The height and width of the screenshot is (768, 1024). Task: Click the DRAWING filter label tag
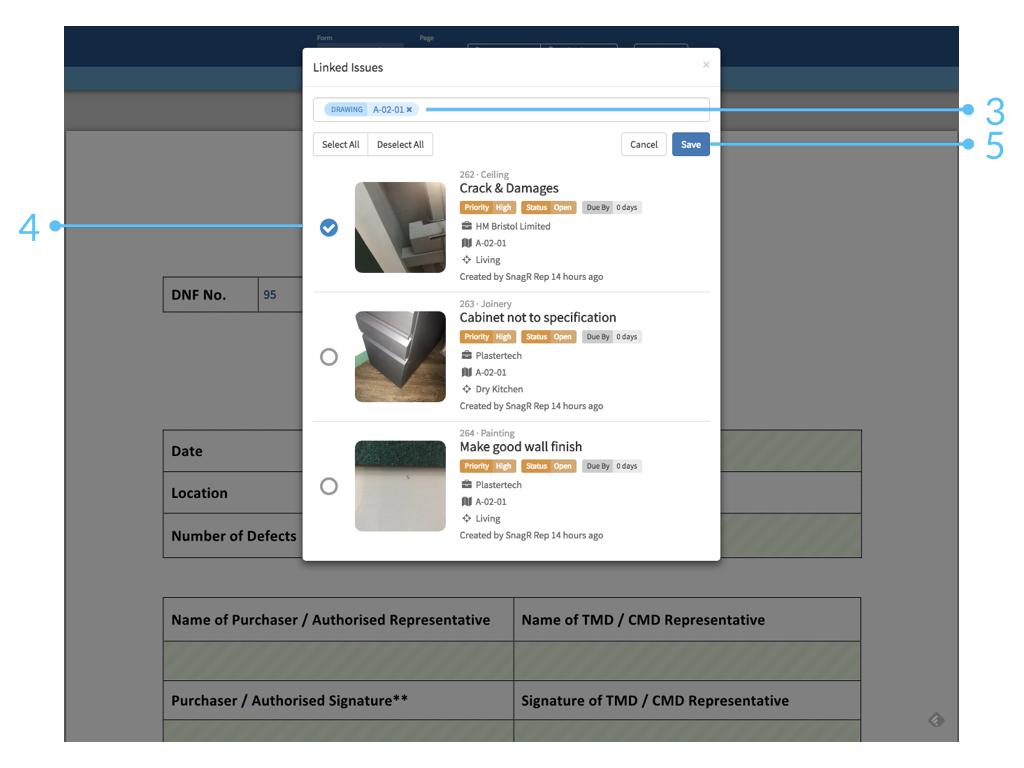pos(346,110)
